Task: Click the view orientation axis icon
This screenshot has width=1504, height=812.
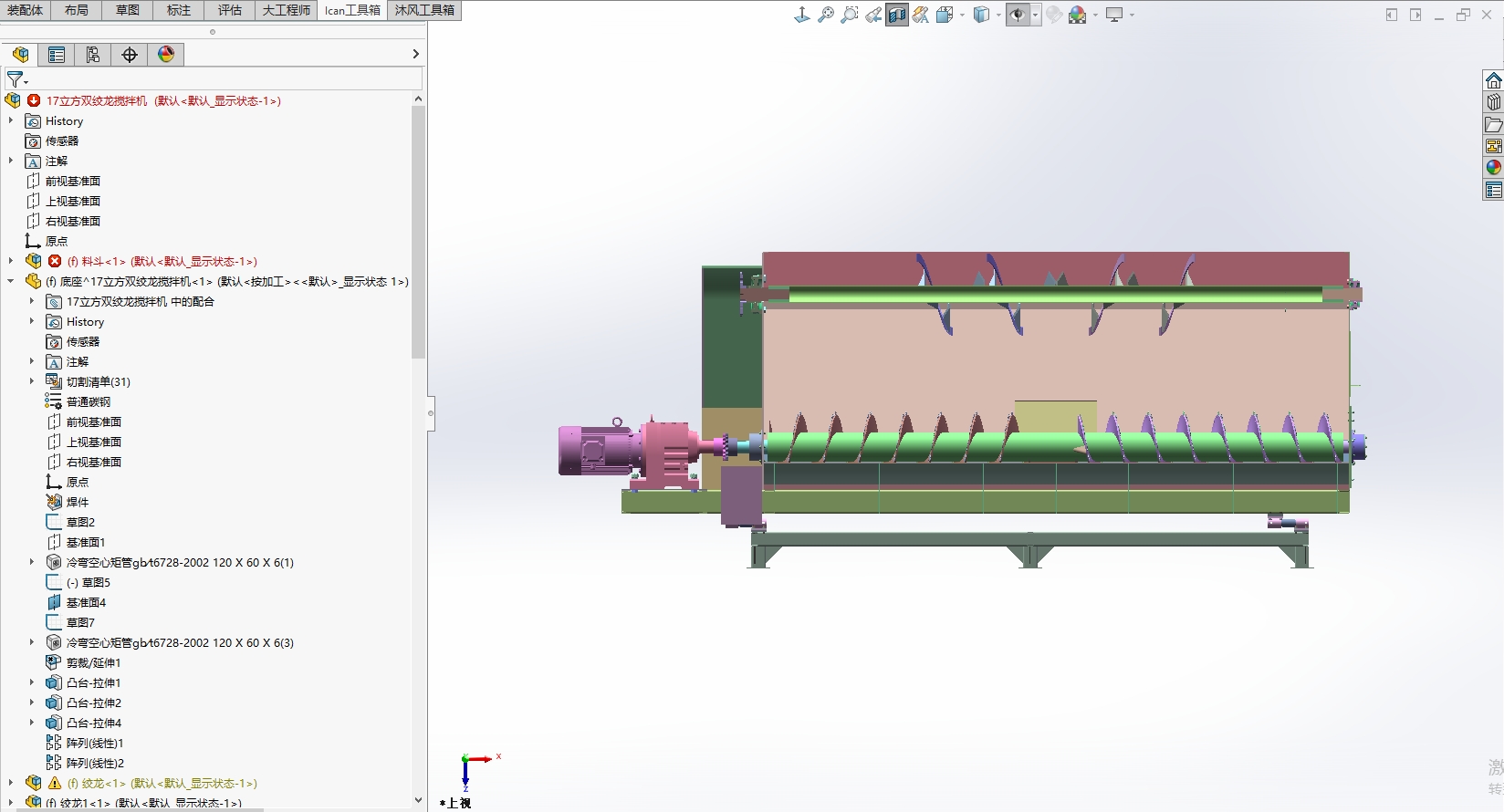Action: pyautogui.click(x=802, y=15)
